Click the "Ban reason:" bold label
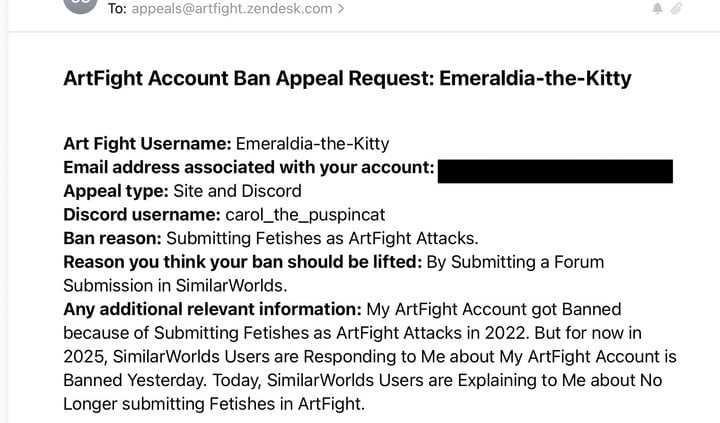 tap(112, 238)
